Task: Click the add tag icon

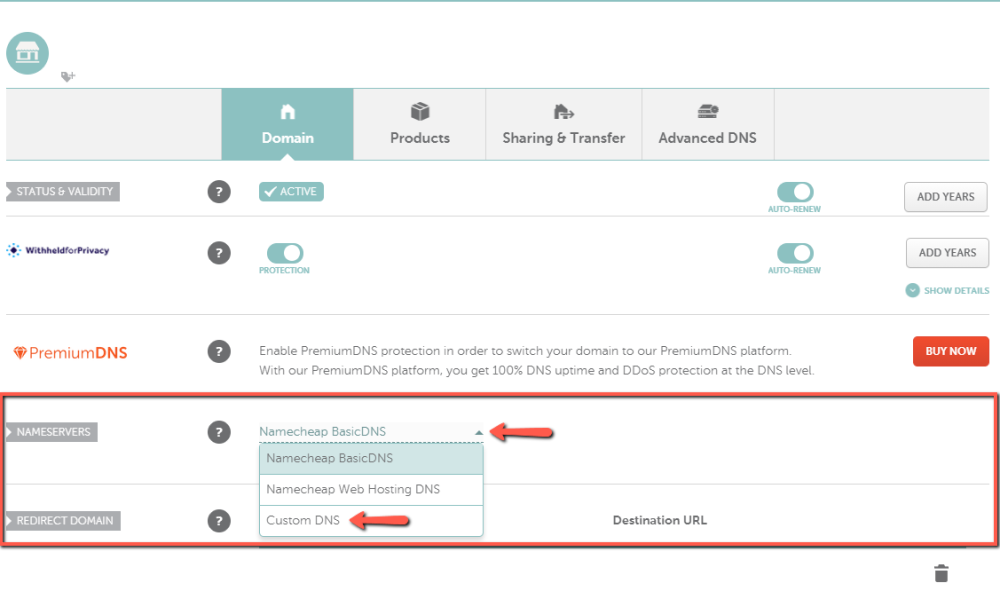Action: [68, 77]
